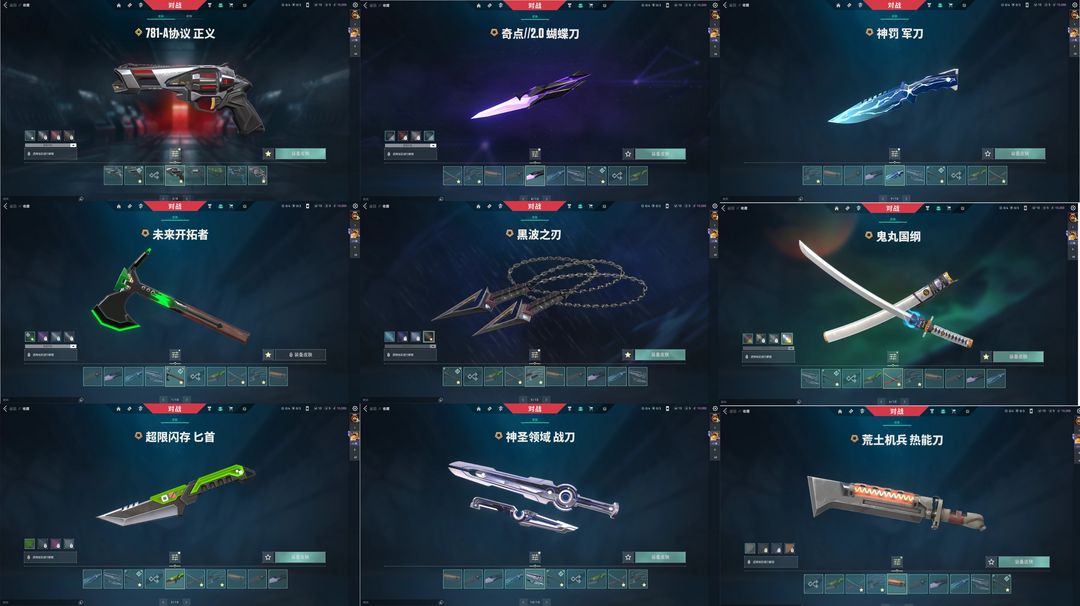Select the green knife thumbnail in 超限闪存 strip

tap(175, 578)
